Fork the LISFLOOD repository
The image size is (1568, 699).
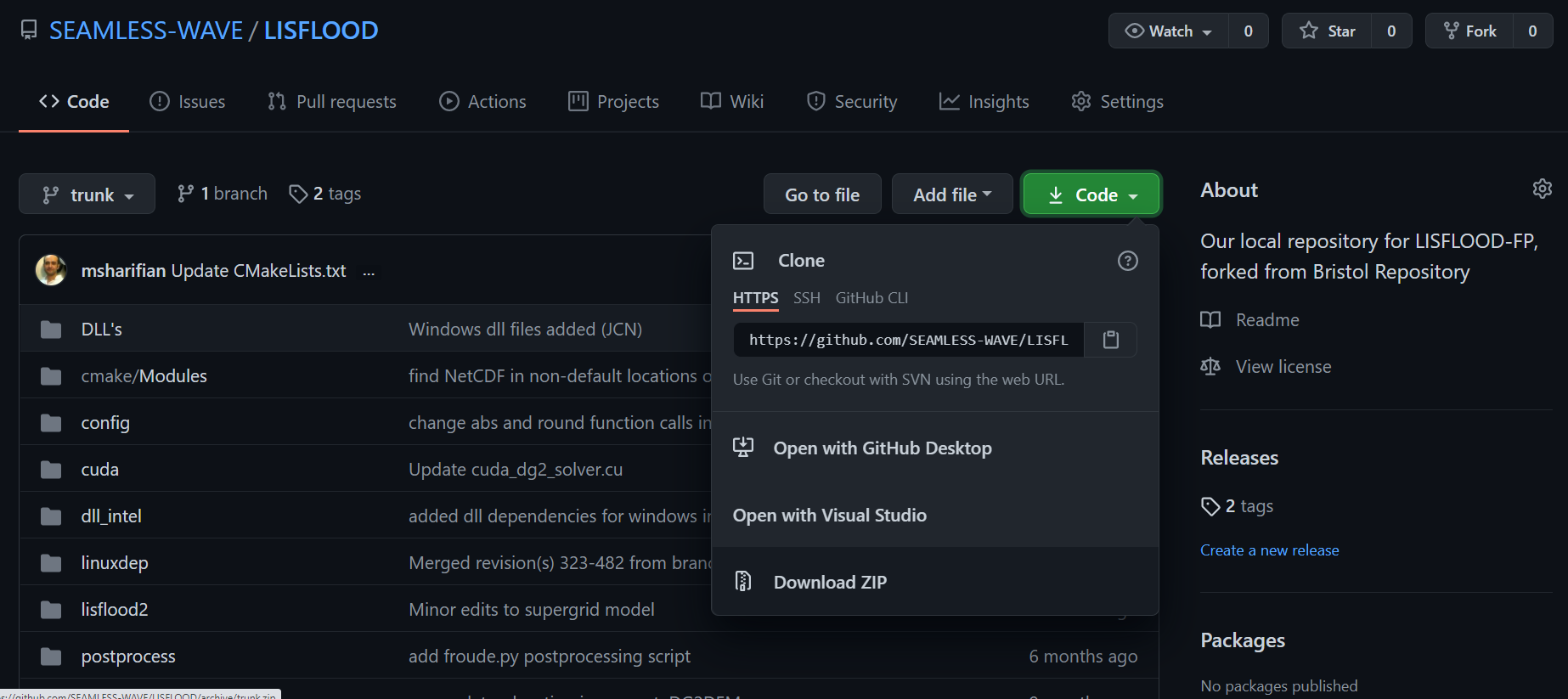[x=1469, y=31]
